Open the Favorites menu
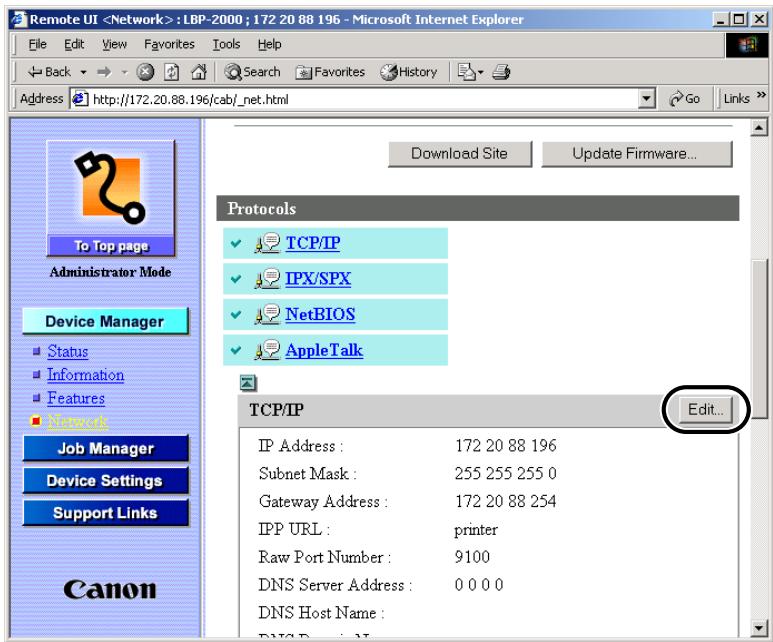 click(169, 44)
